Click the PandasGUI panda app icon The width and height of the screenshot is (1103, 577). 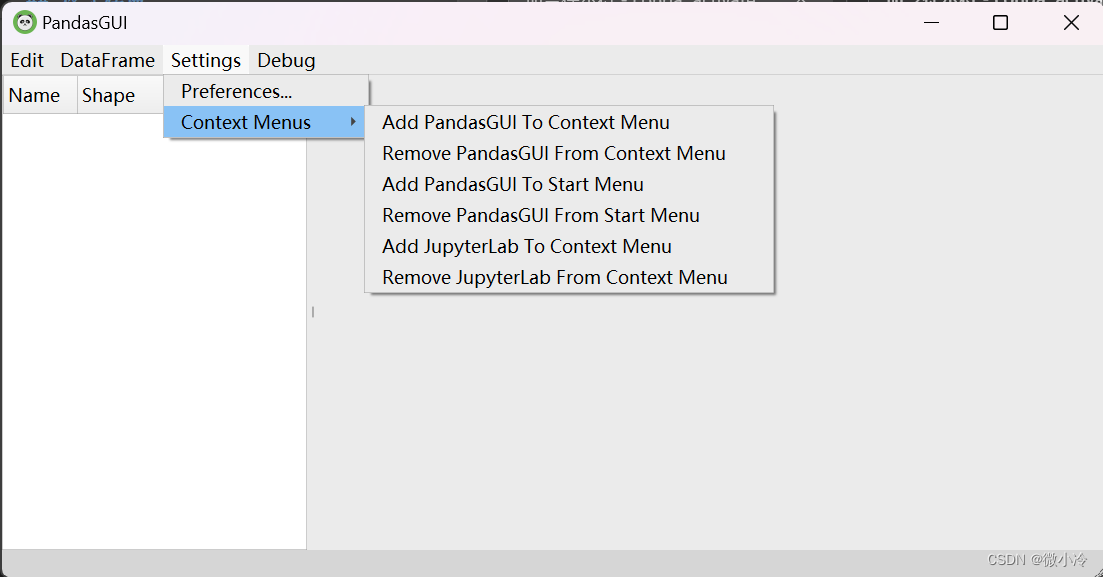point(25,22)
